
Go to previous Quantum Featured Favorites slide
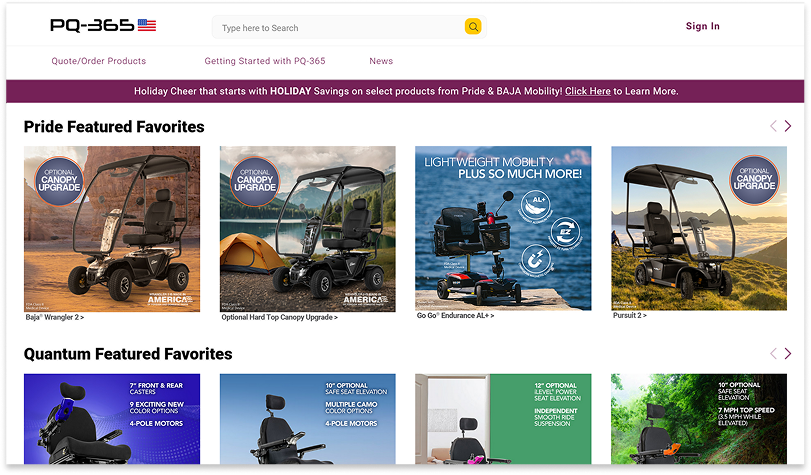773,353
